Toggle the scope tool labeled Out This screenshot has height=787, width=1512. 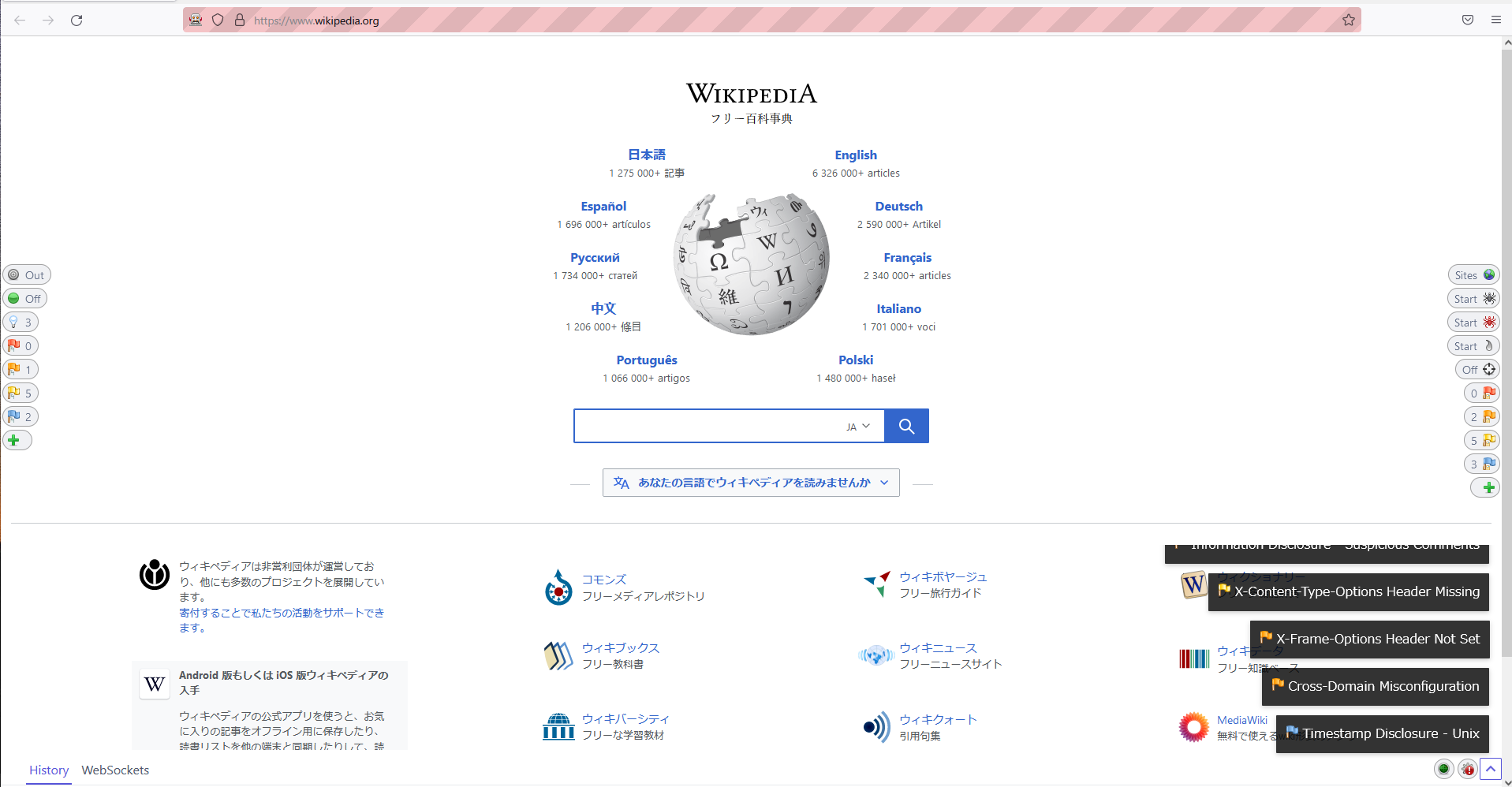[27, 275]
